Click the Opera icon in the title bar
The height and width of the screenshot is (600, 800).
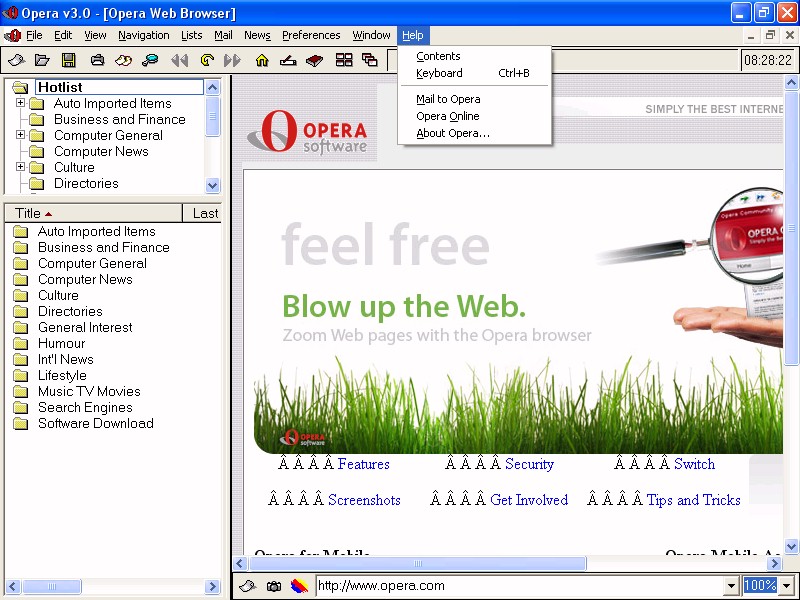(10, 12)
